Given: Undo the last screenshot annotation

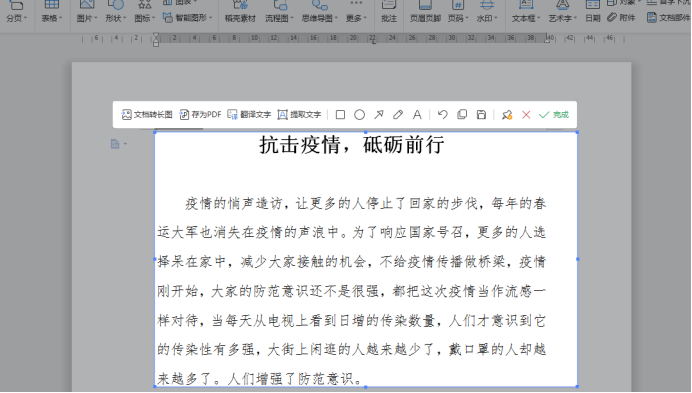Looking at the screenshot, I should click(x=443, y=115).
